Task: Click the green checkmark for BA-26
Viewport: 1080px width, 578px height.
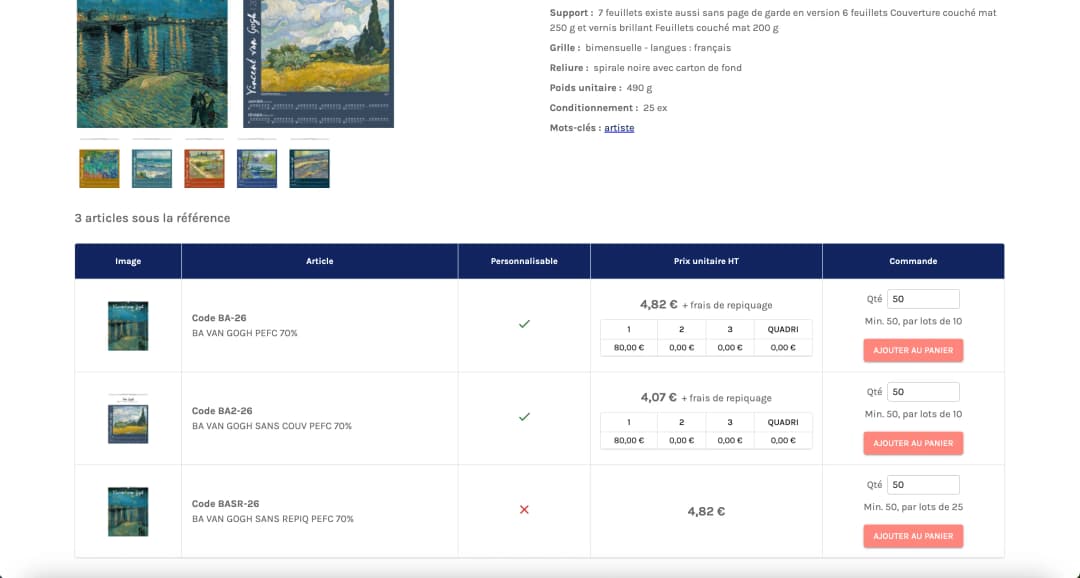Action: point(524,324)
